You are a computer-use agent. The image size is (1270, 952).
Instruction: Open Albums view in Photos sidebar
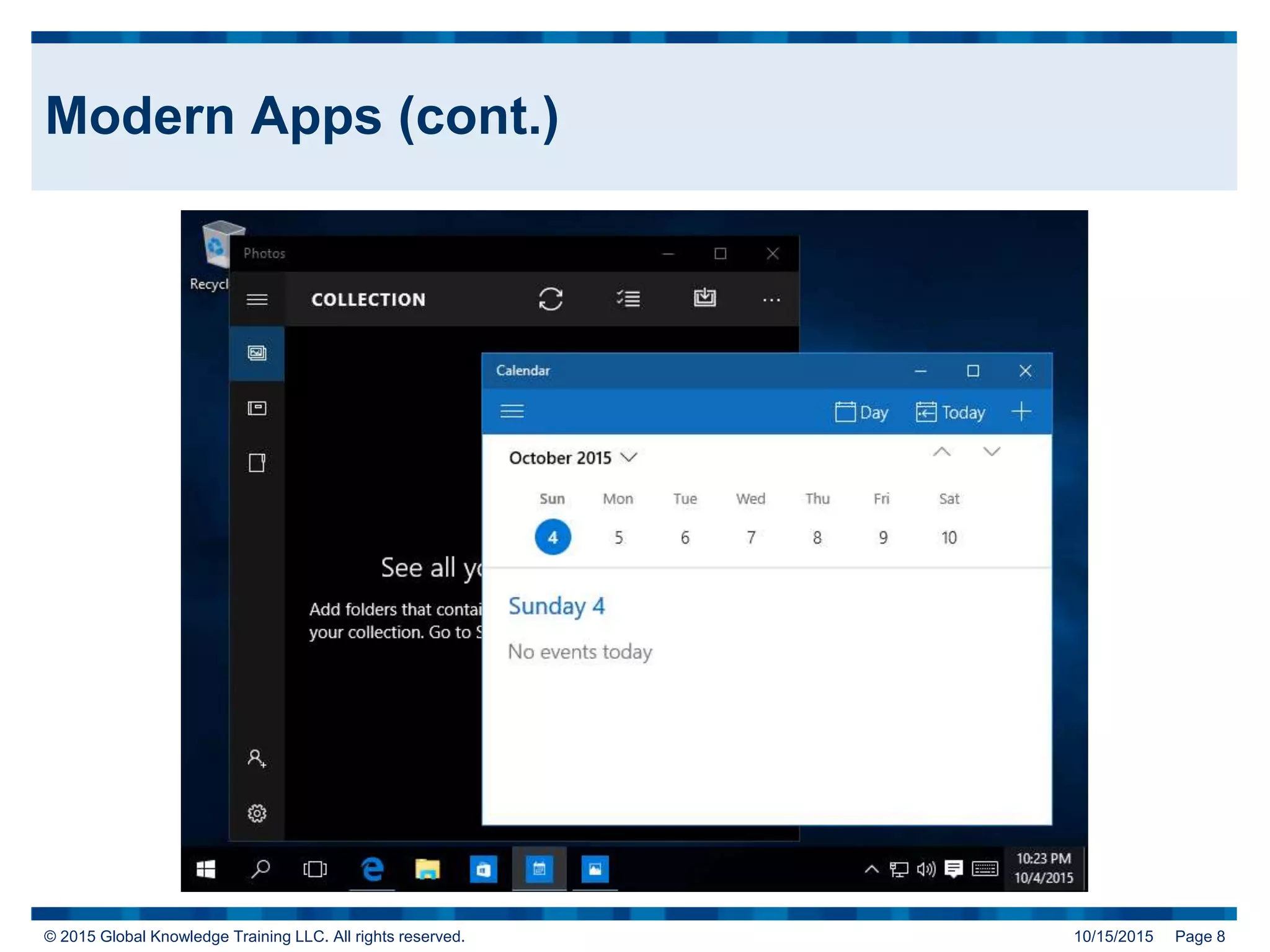[x=257, y=408]
